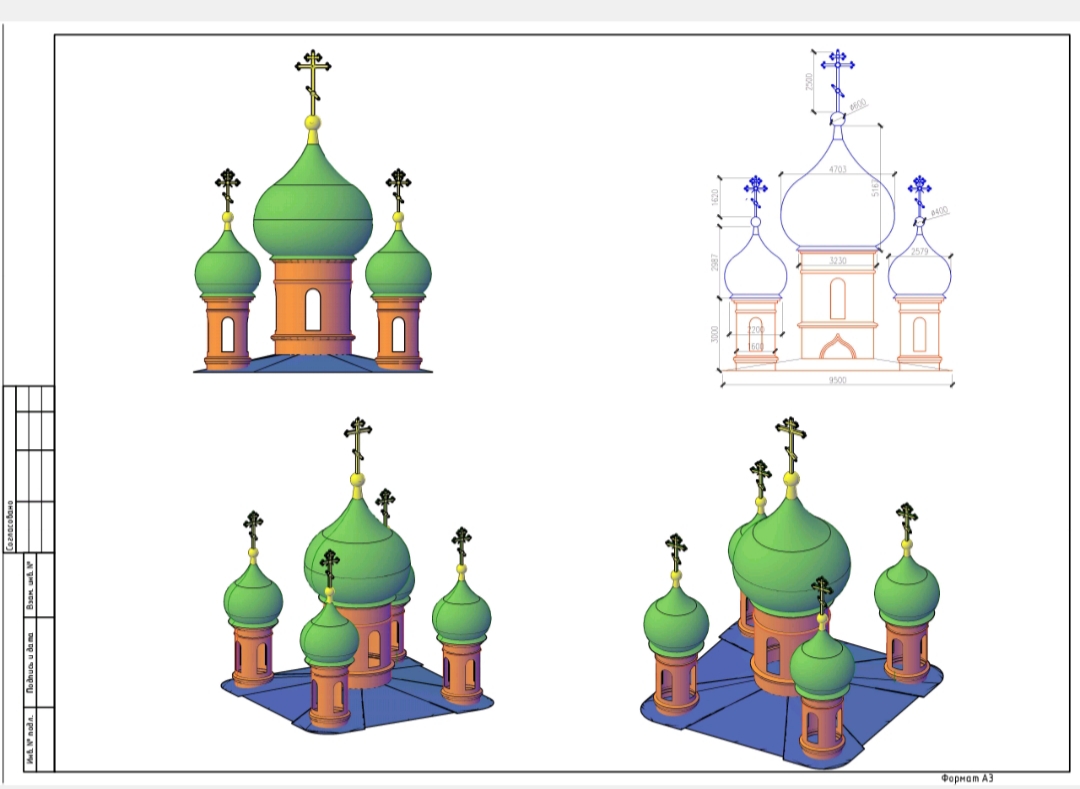Click the ø400 small sphere diameter label

click(938, 211)
